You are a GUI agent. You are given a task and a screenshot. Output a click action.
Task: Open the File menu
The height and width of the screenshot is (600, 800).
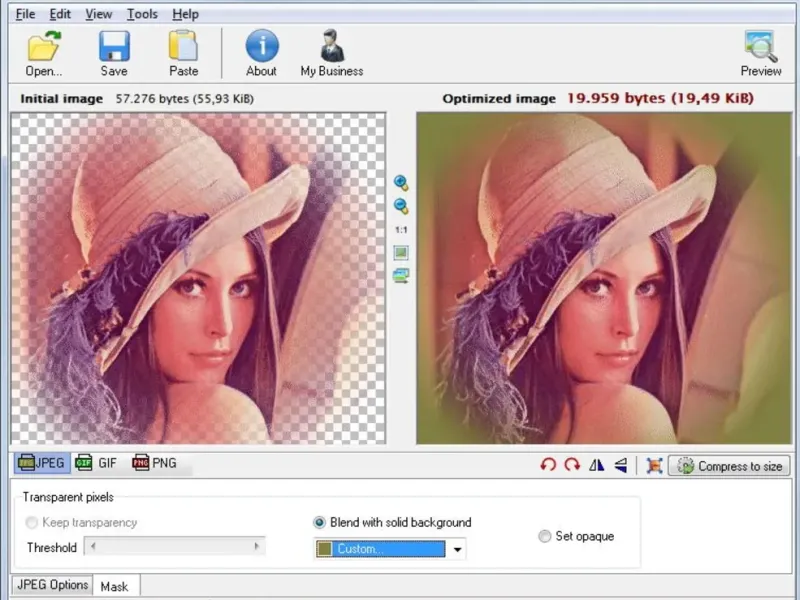pyautogui.click(x=26, y=14)
